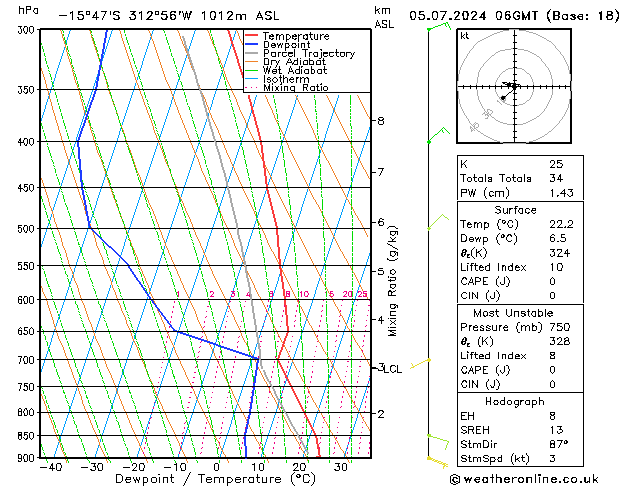Click the 'LCL' level marker label
The image size is (629, 486).
click(393, 369)
